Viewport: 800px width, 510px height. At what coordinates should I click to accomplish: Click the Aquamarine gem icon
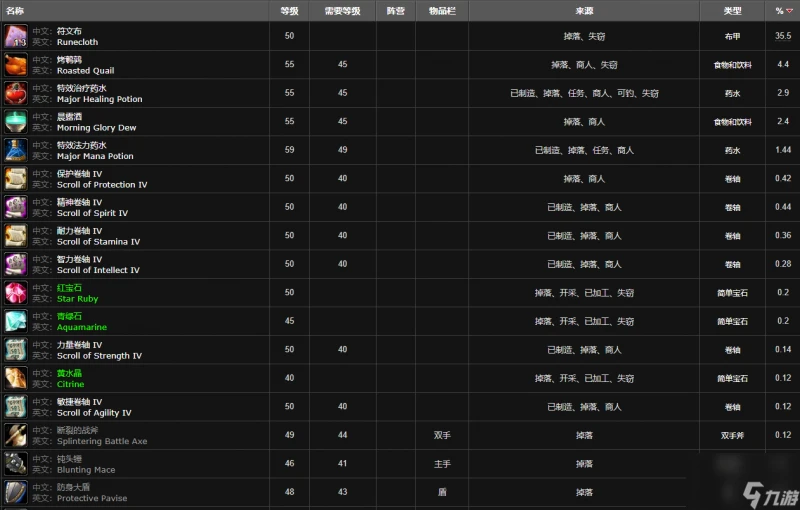pos(16,322)
